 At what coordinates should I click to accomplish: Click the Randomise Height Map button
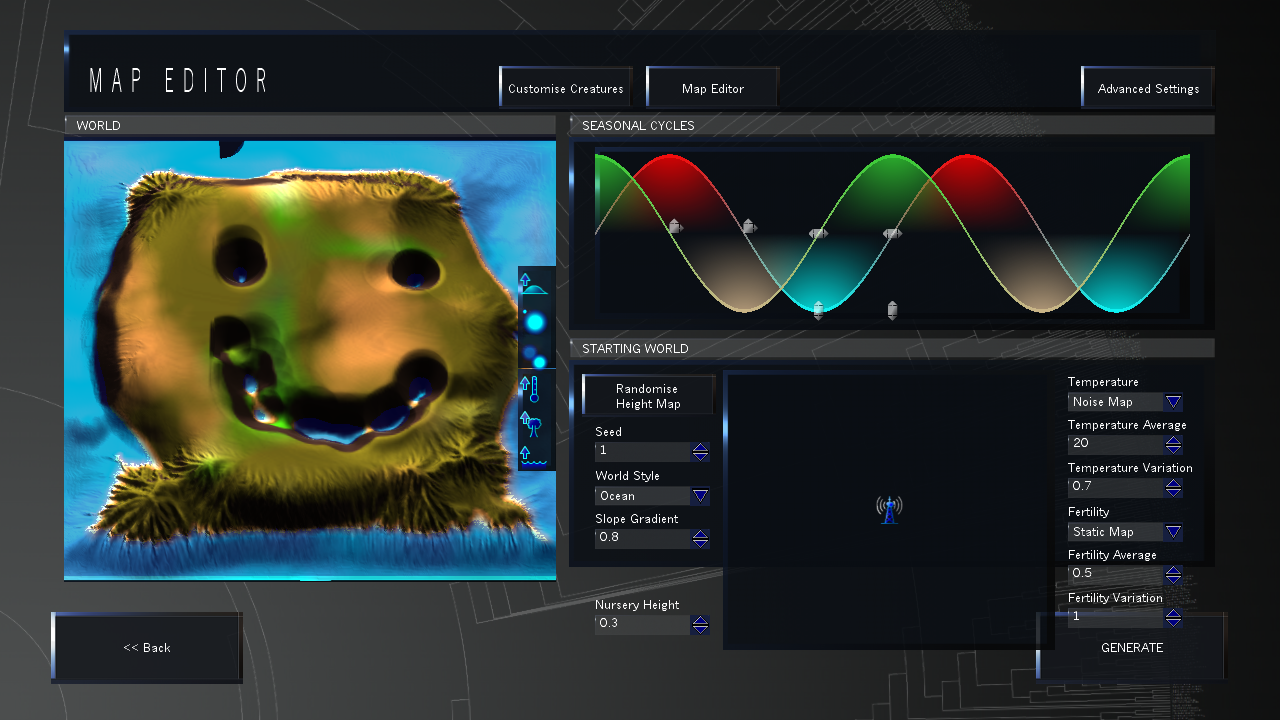(x=648, y=396)
